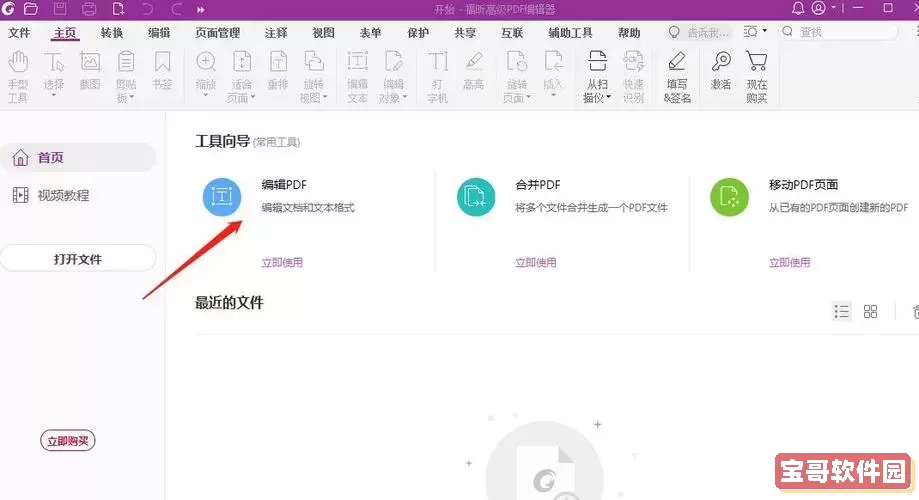Image resolution: width=919 pixels, height=500 pixels.
Task: Switch to the Home (主页) tab
Action: (64, 33)
